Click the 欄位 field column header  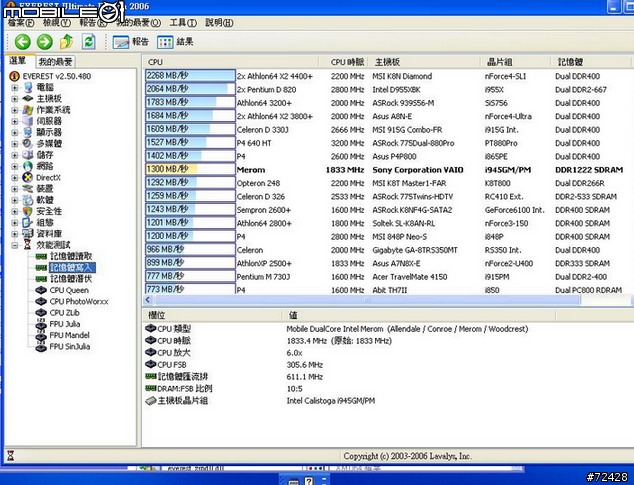(212, 315)
